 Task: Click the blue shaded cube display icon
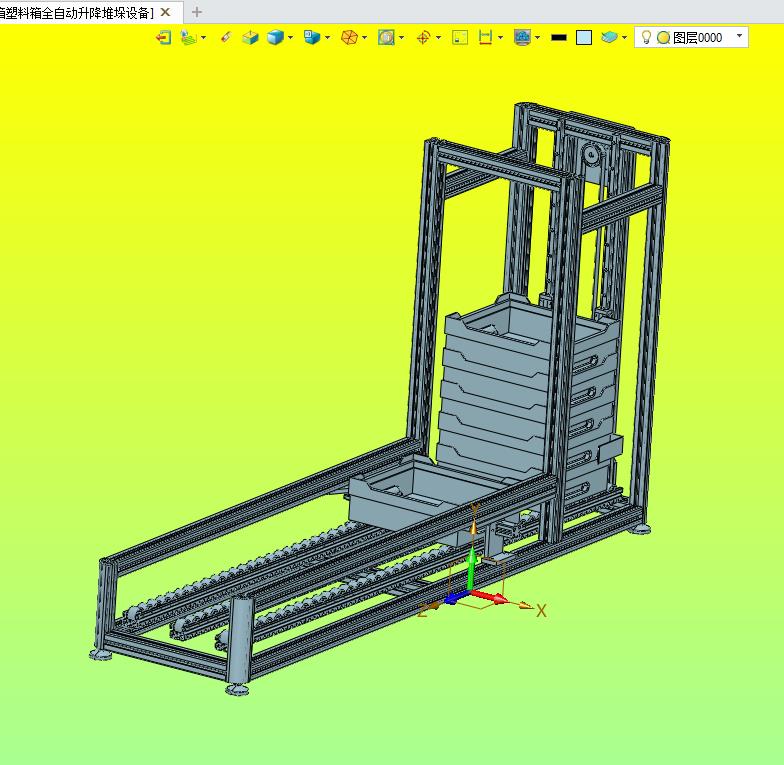[x=275, y=38]
